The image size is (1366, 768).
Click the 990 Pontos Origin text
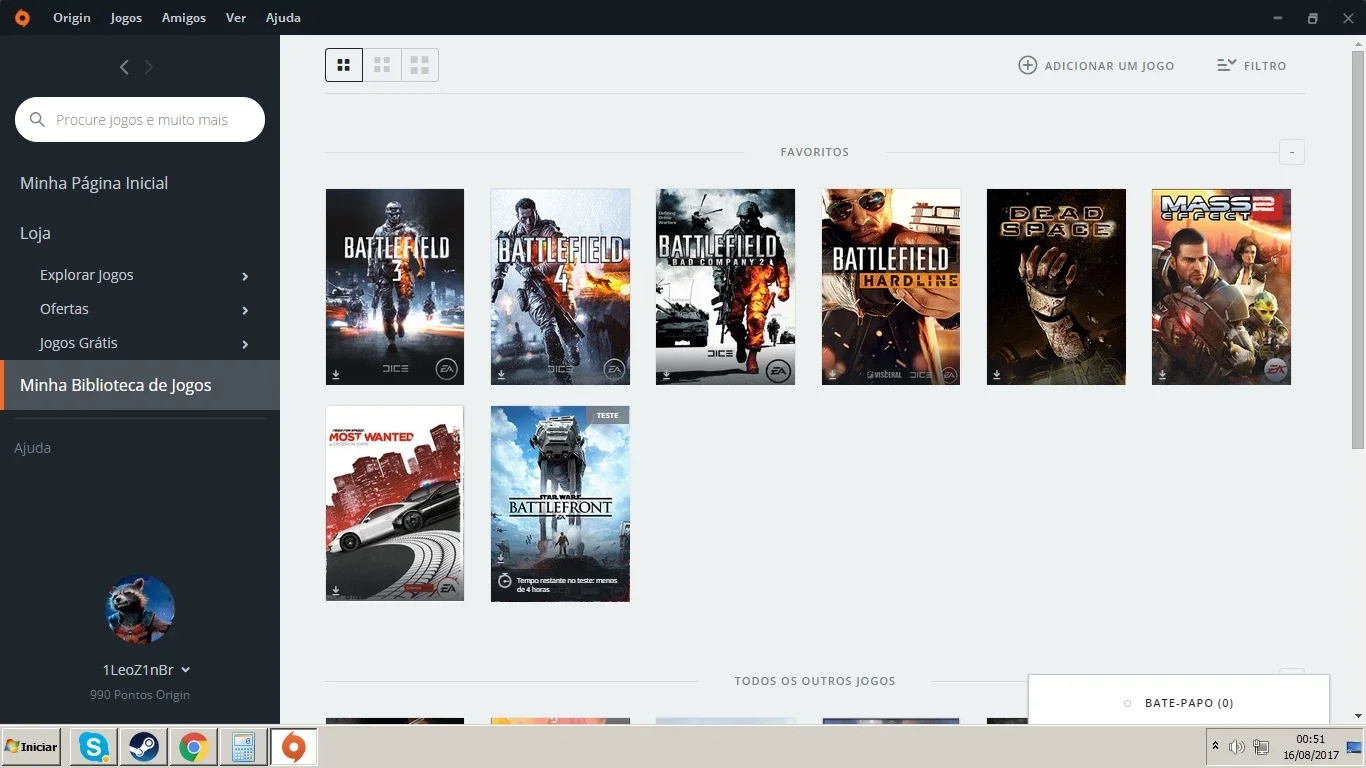(140, 695)
